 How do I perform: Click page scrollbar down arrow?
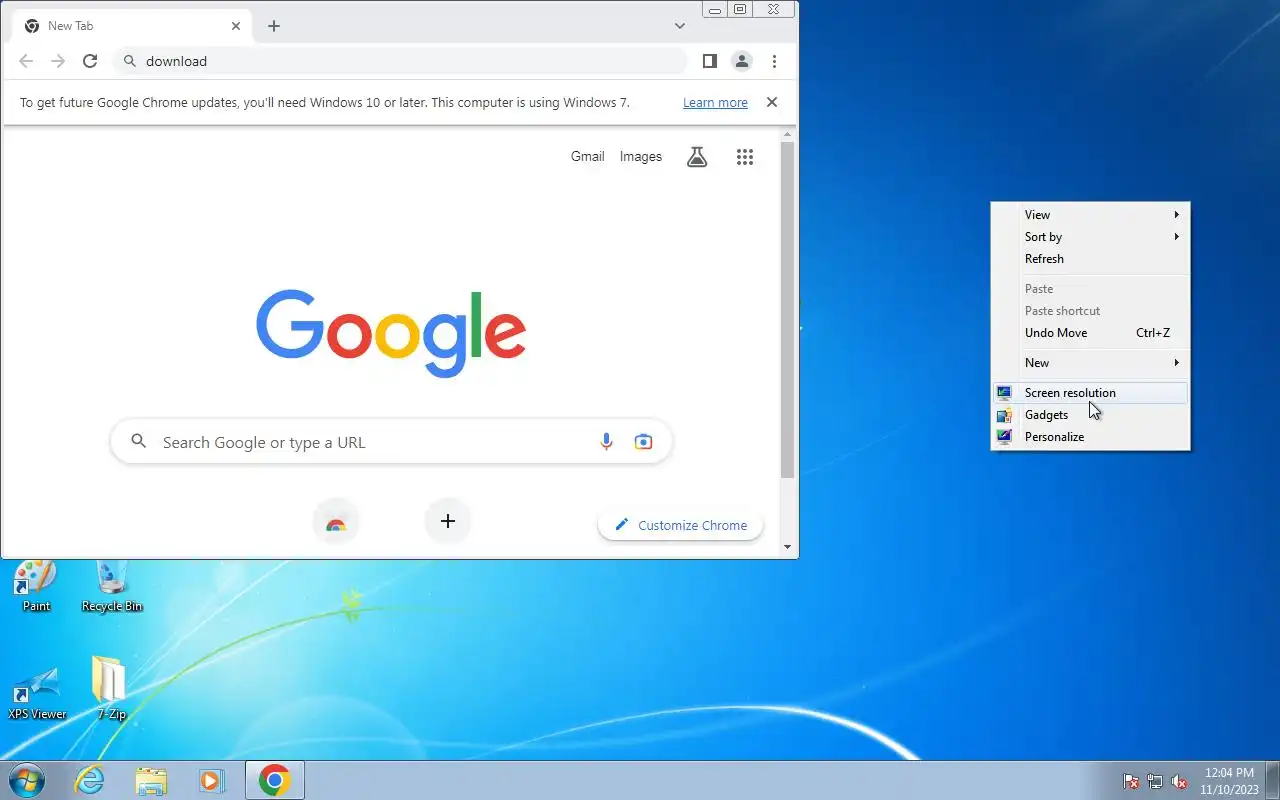[x=787, y=547]
